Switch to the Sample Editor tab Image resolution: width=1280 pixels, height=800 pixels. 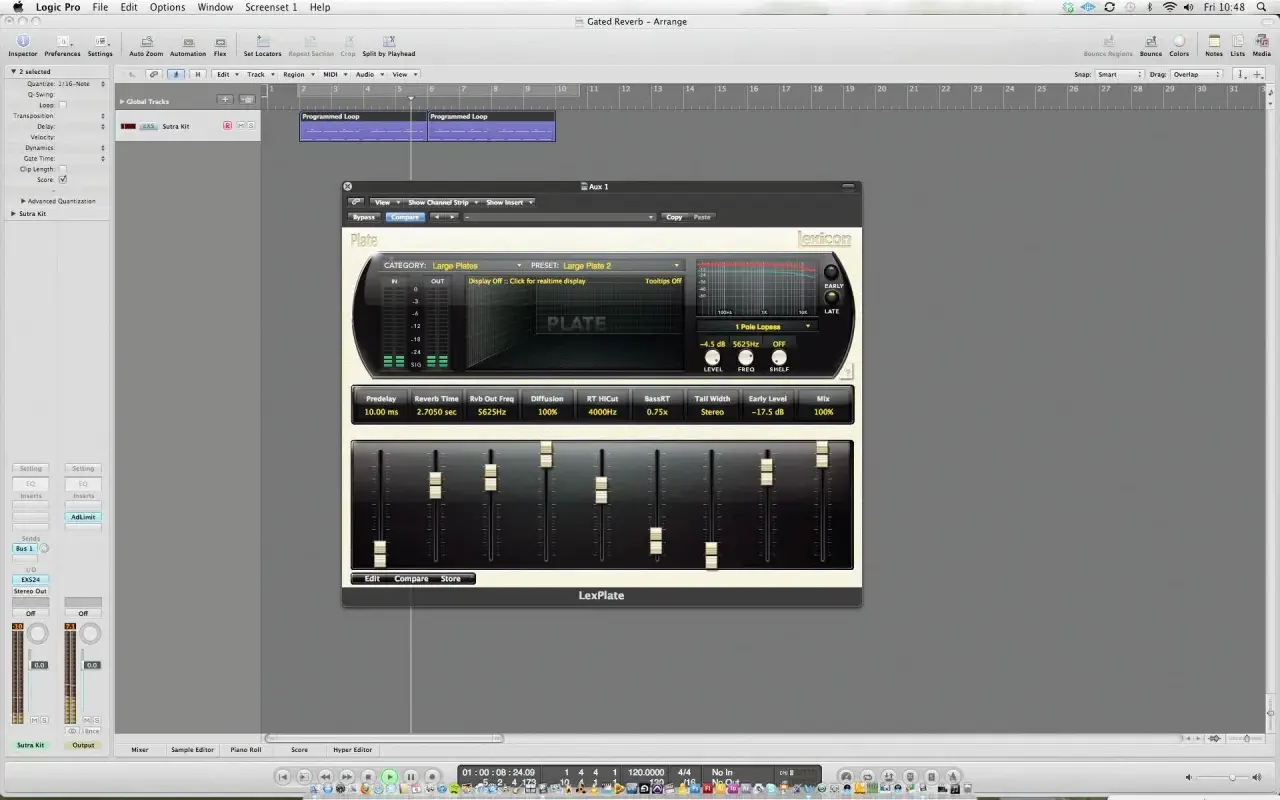(x=192, y=749)
